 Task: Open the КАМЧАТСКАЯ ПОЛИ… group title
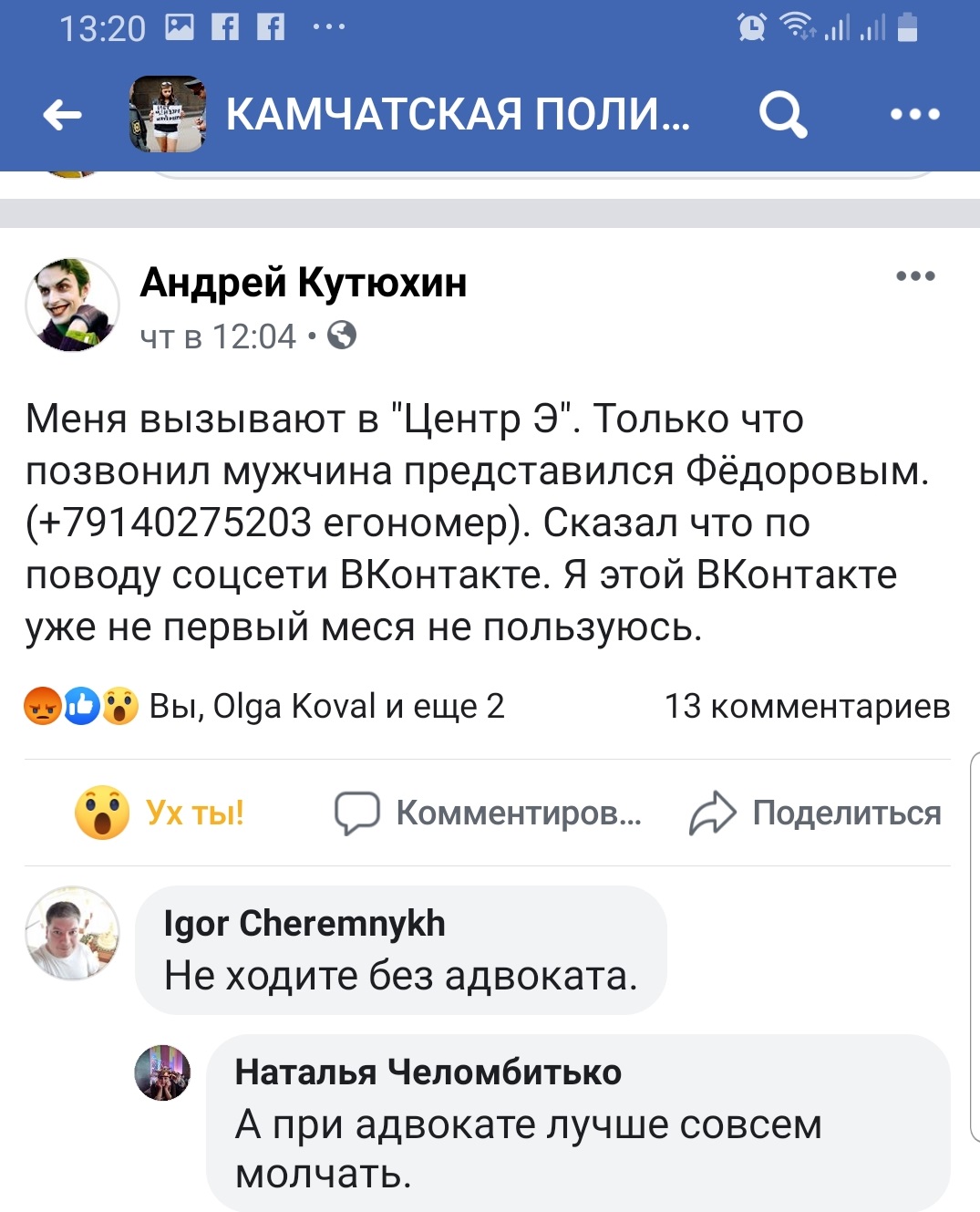458,115
